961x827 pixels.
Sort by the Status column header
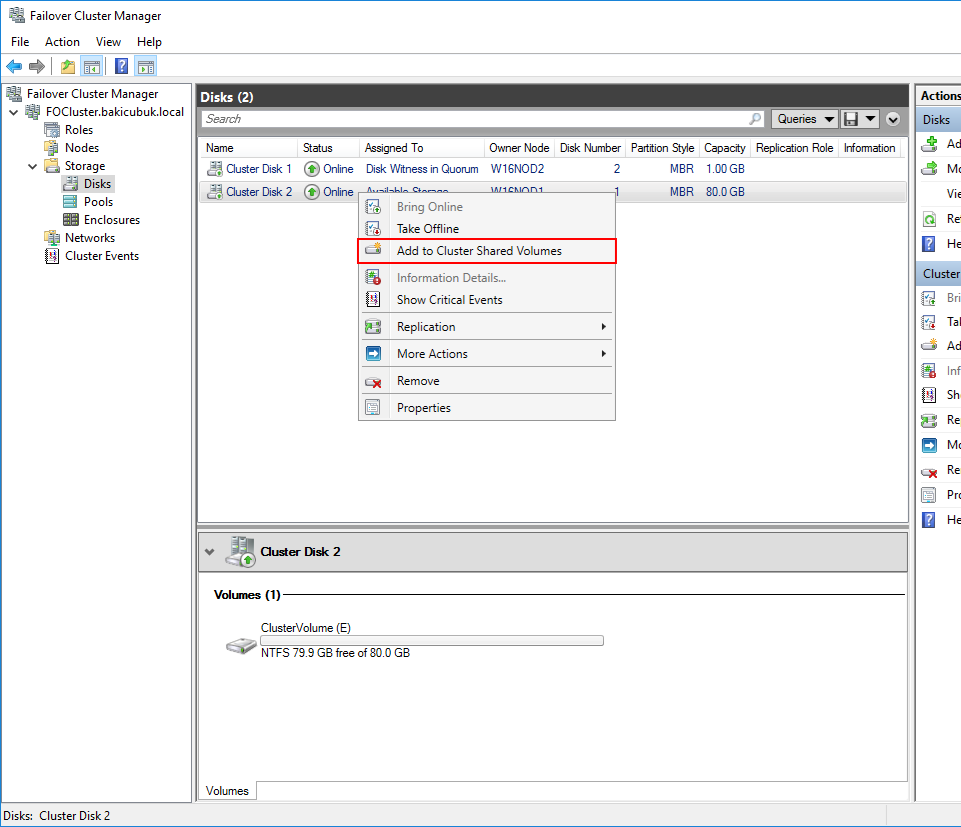(x=328, y=148)
